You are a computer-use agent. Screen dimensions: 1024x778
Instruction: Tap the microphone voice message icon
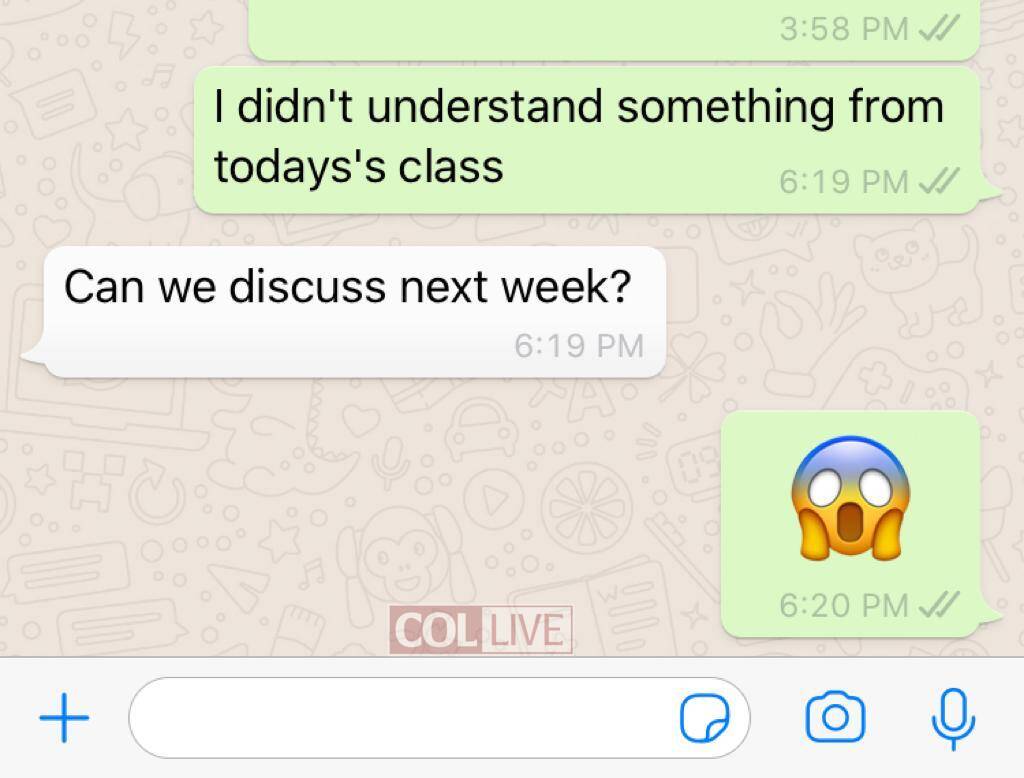tap(953, 719)
